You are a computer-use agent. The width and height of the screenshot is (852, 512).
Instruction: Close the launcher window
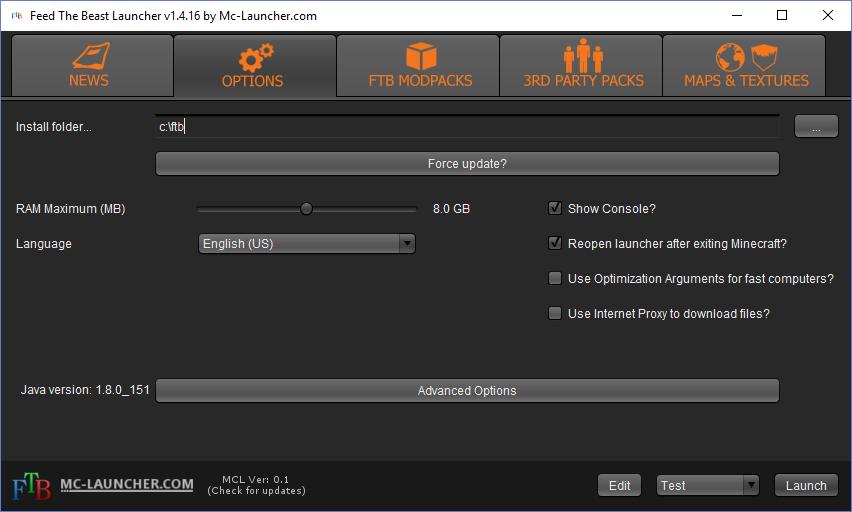[x=828, y=15]
